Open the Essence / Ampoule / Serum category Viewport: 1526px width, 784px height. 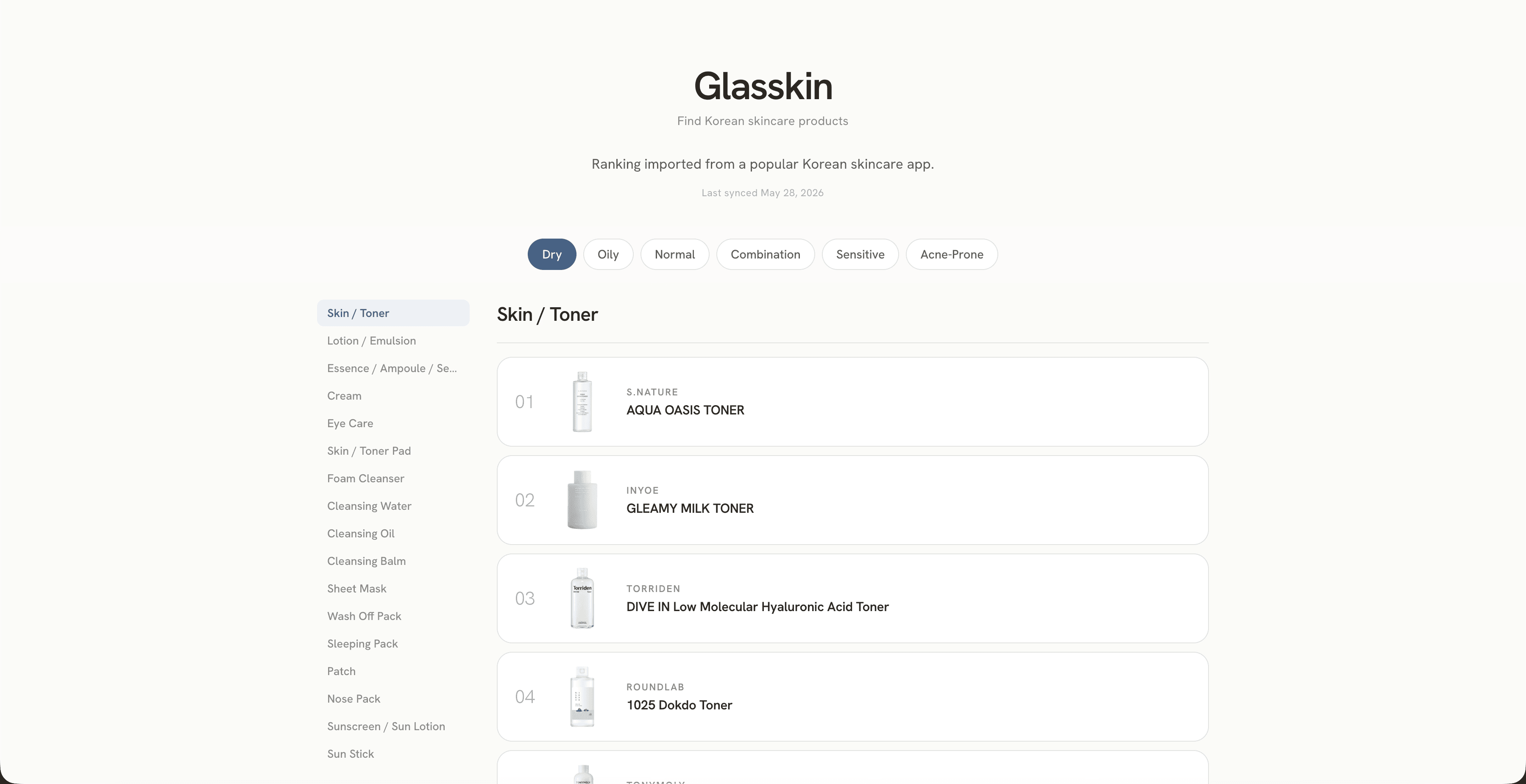pyautogui.click(x=393, y=368)
